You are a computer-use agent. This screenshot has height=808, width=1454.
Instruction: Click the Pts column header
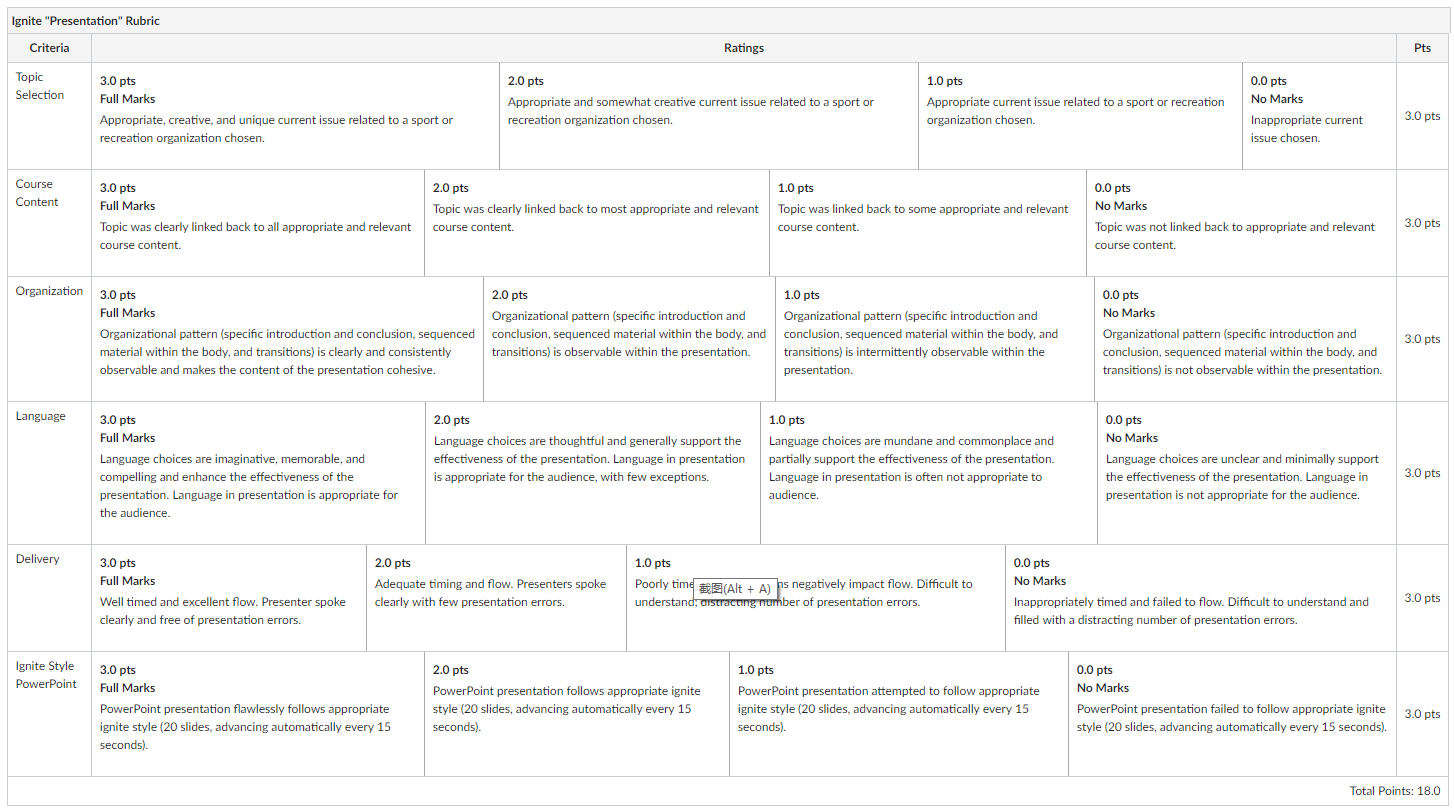tap(1422, 48)
